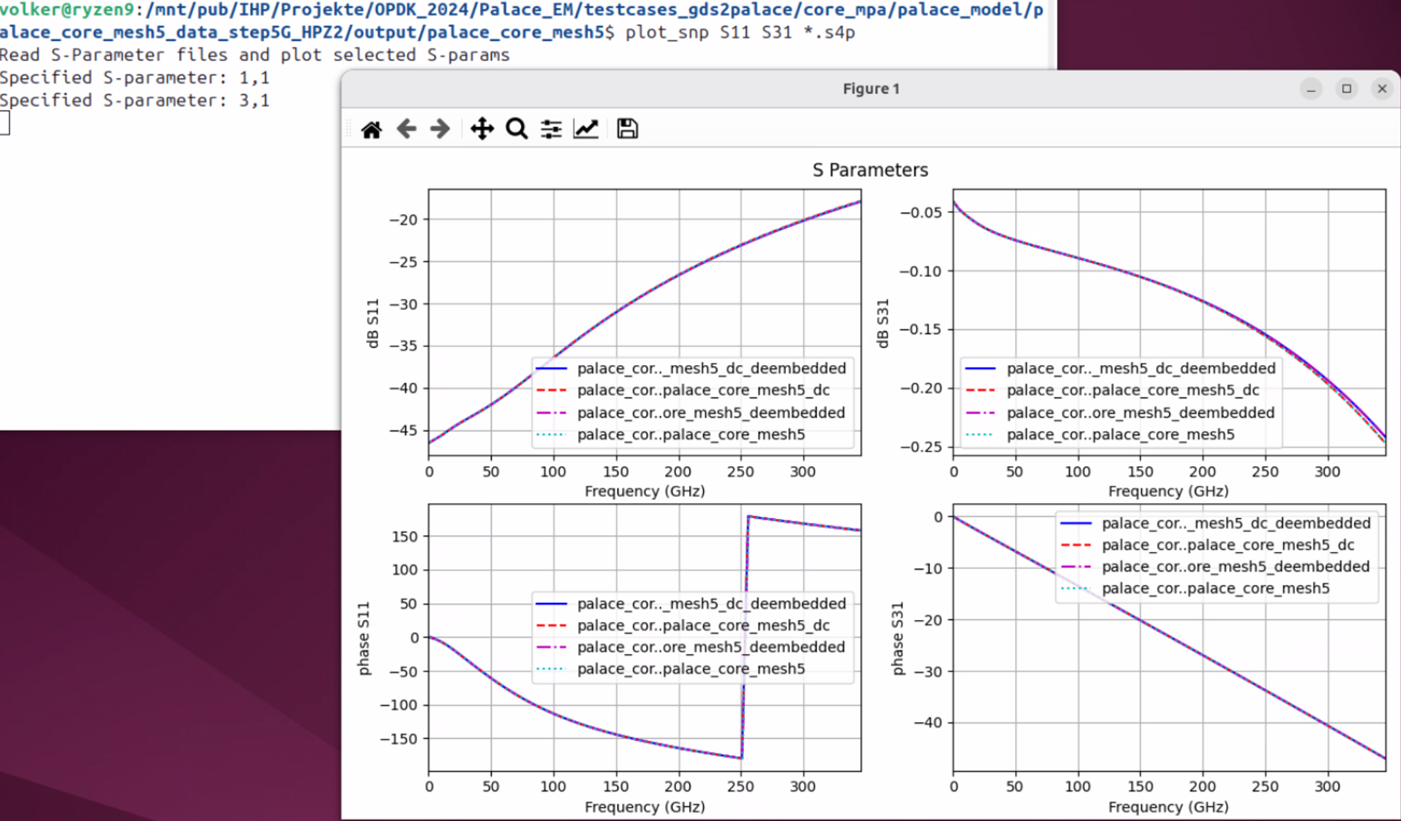Open Edit axis and curve parameters
1401x821 pixels.
[586, 129]
